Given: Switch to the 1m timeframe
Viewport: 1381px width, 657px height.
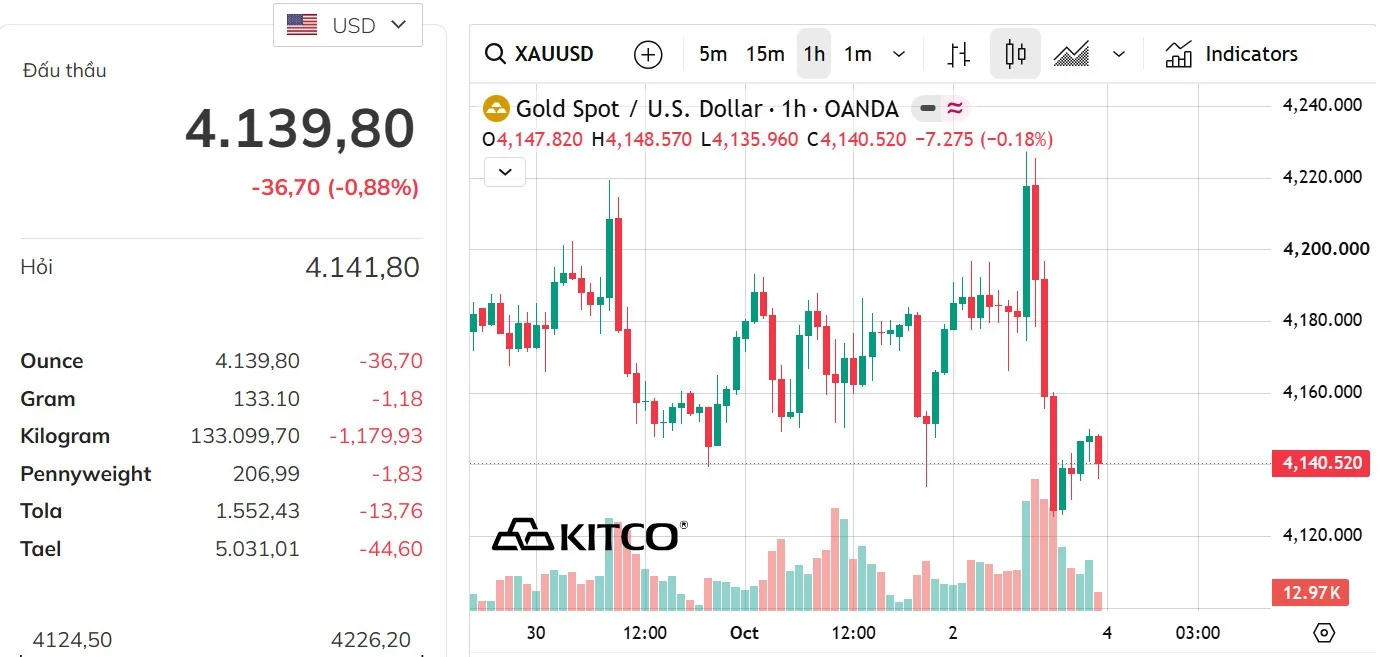Looking at the screenshot, I should click(858, 54).
